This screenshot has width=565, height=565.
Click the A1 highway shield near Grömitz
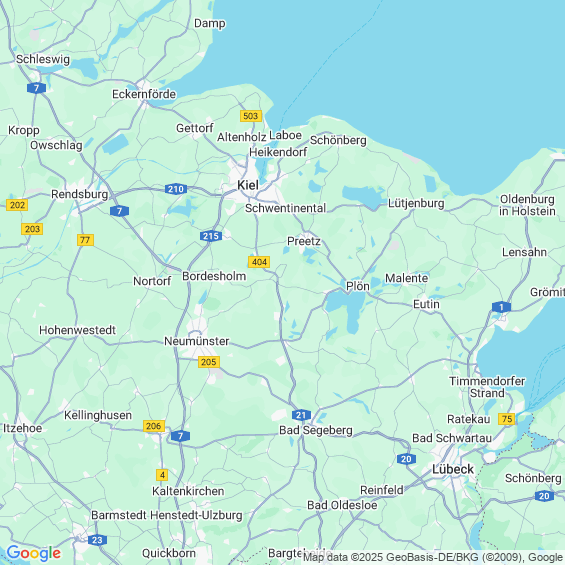[501, 307]
